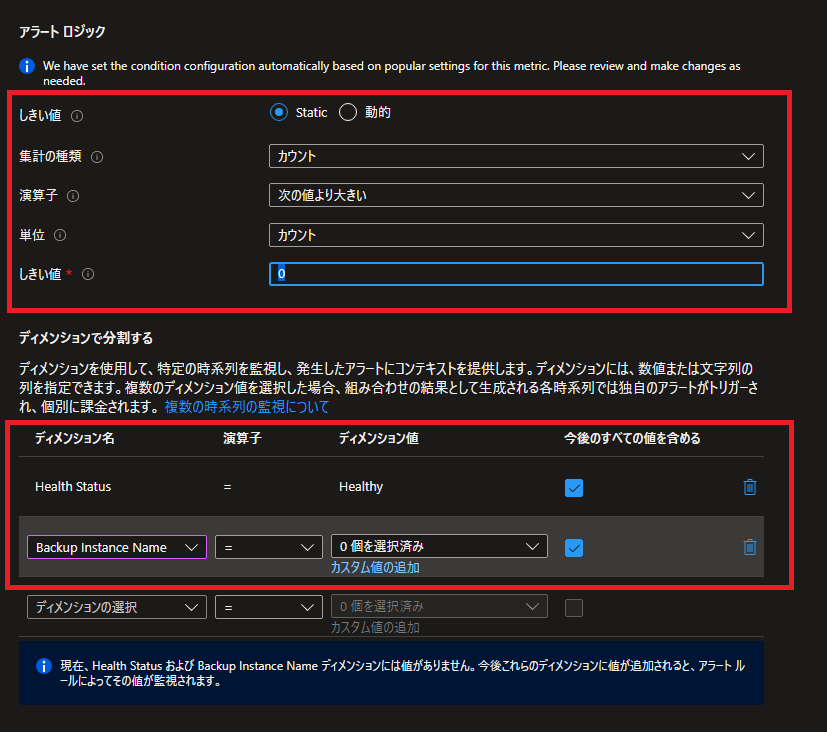Click info icon next to required しきい値 field
This screenshot has width=827, height=732.
pos(88,274)
